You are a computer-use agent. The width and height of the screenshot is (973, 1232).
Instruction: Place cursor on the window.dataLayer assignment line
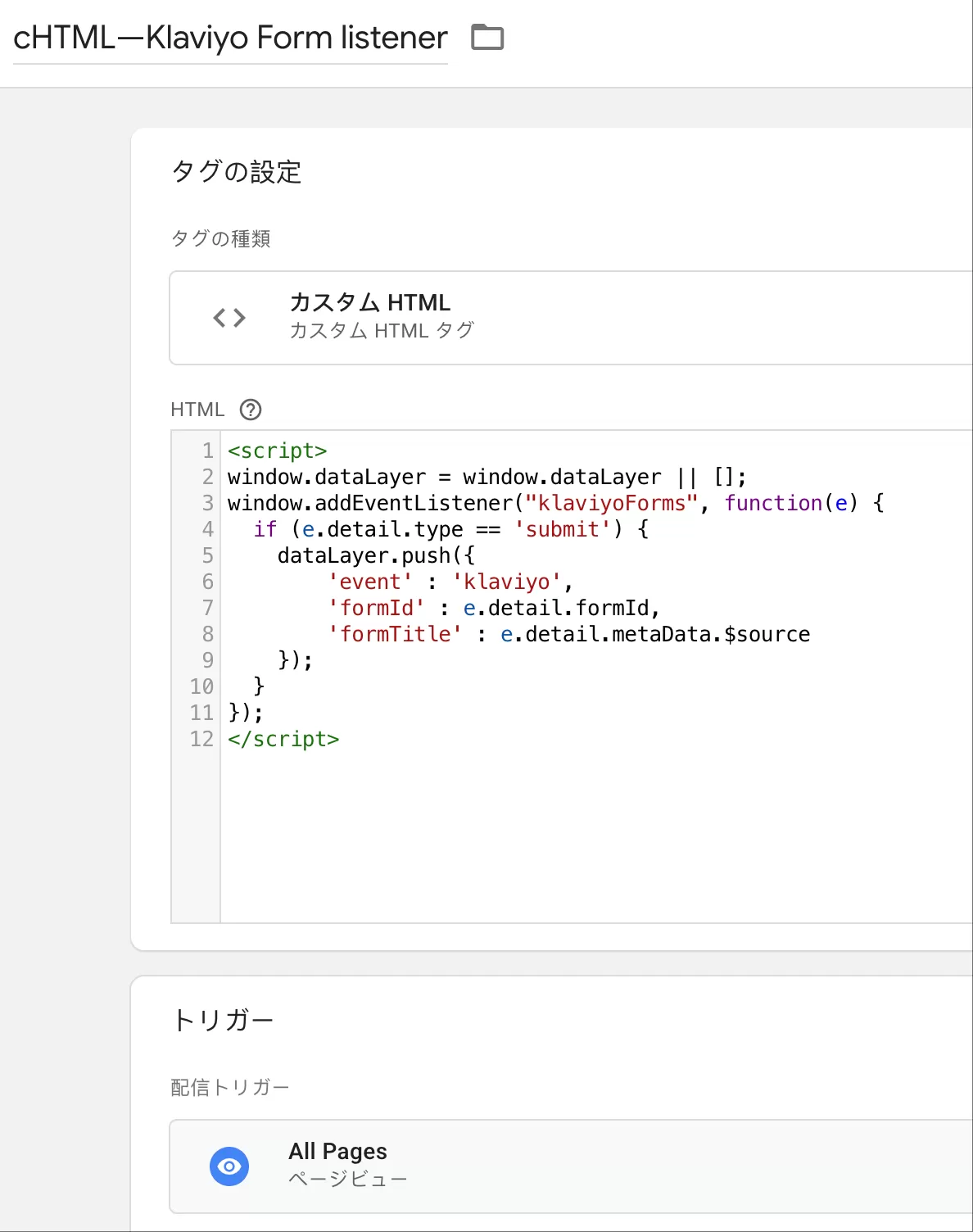[x=487, y=477]
